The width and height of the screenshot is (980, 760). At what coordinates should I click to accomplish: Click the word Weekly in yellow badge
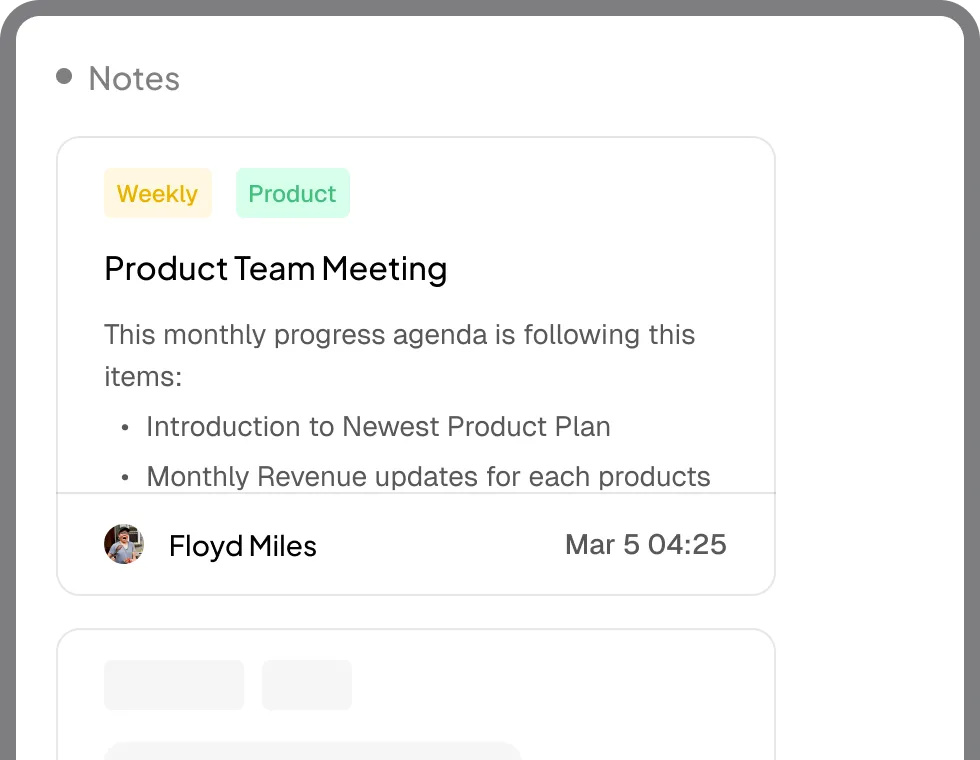(x=158, y=194)
